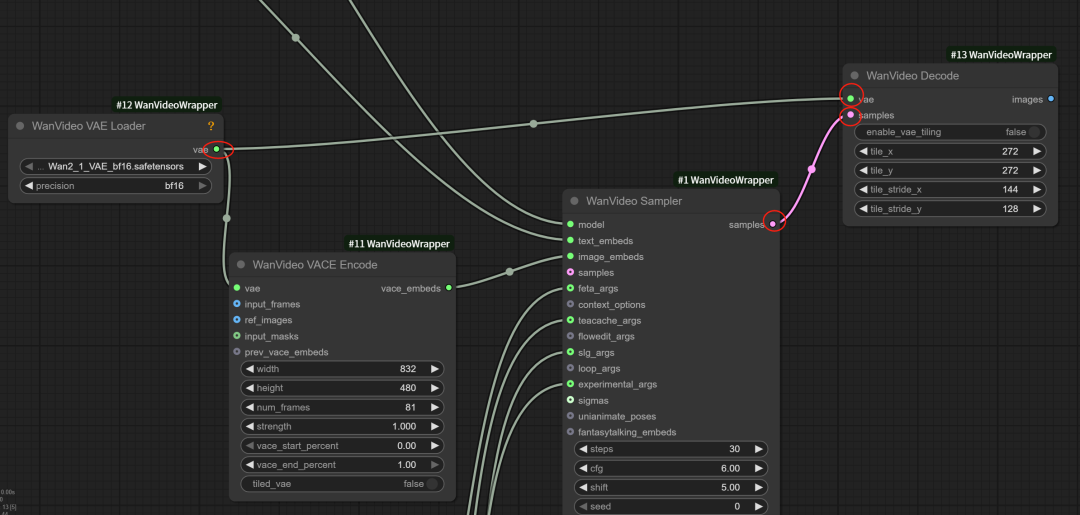Collapse the WanVideo Sampler node via its title dot
The height and width of the screenshot is (515, 1080).
click(573, 201)
